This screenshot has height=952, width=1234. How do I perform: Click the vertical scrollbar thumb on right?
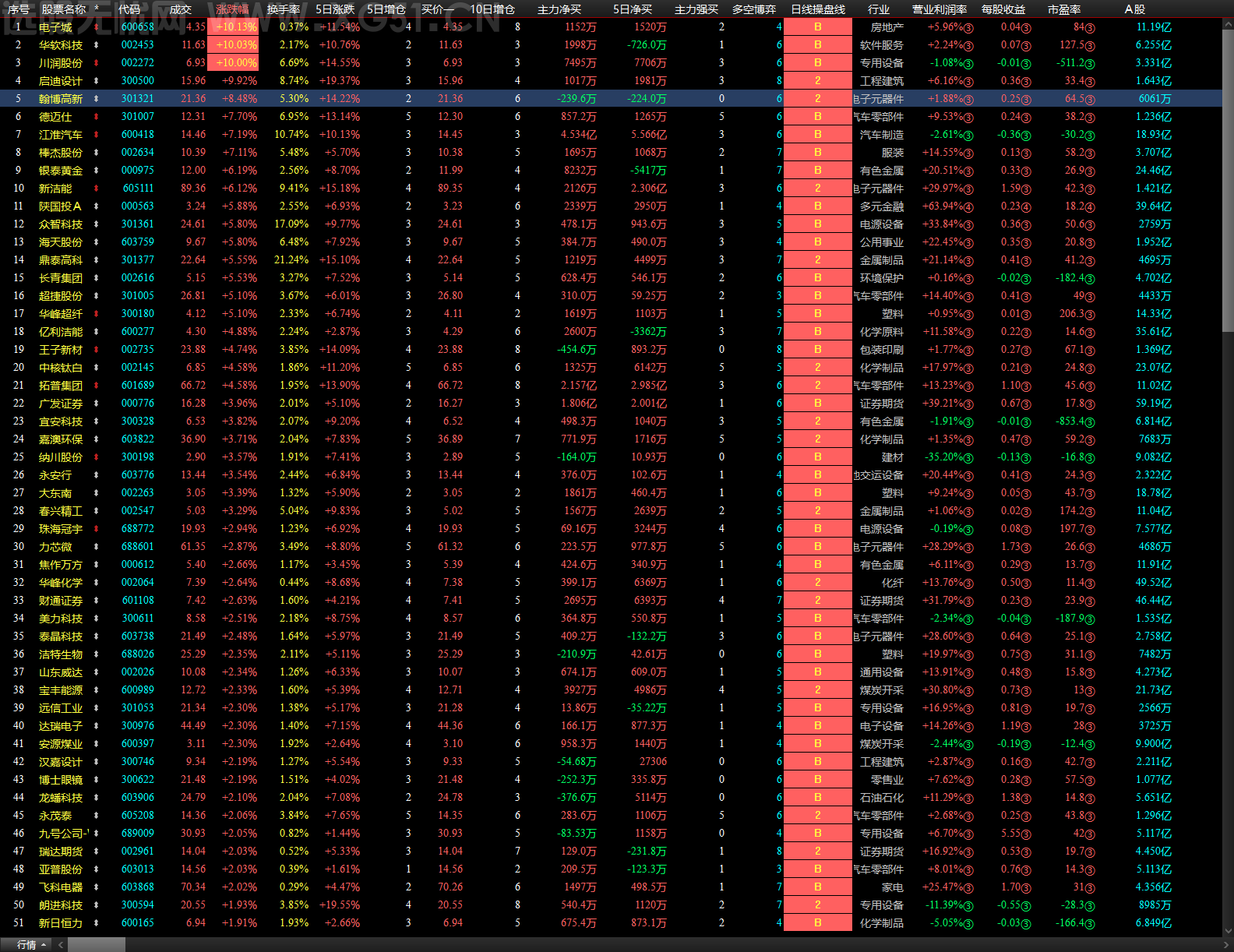[x=1228, y=181]
